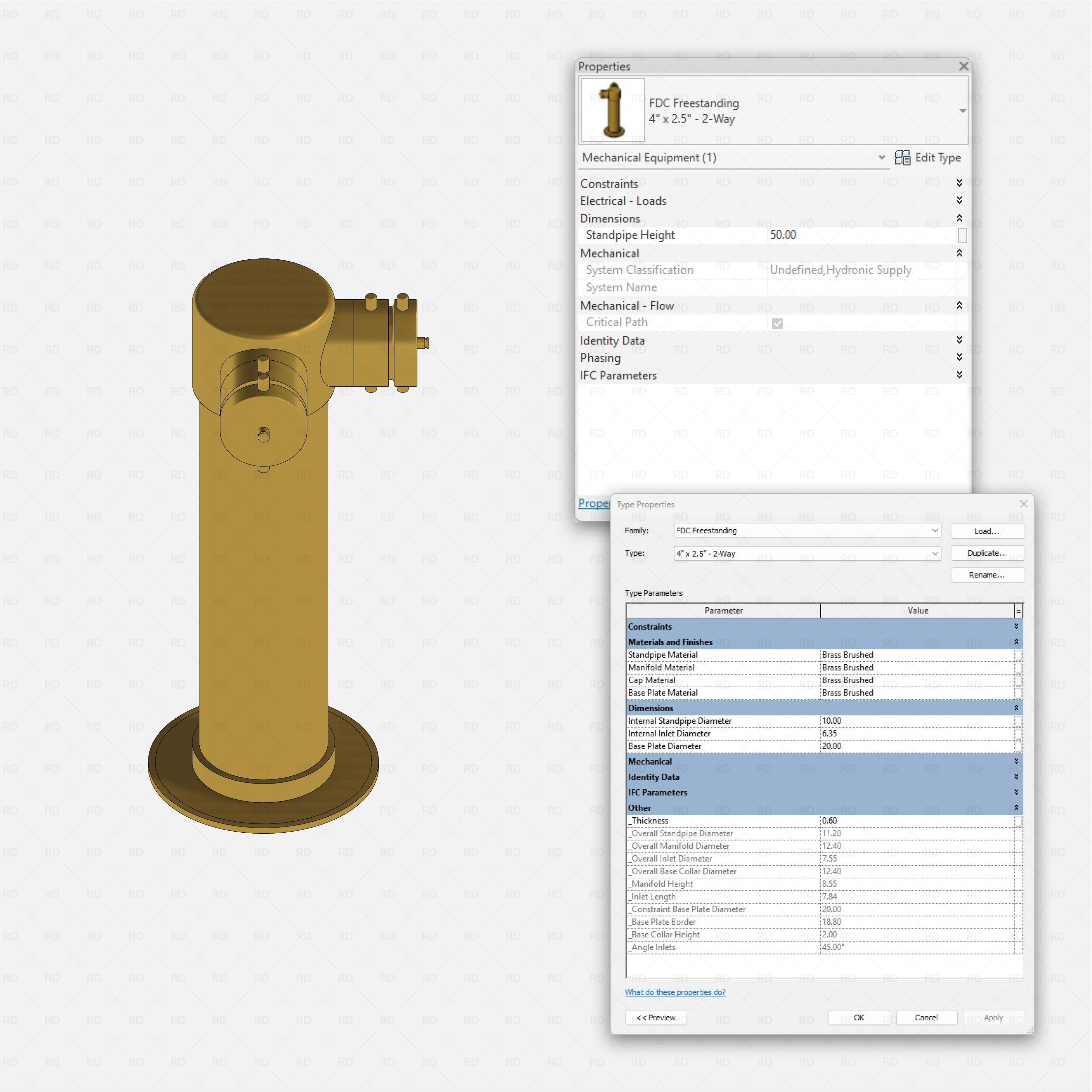Edit Internal Standpipe Diameter value 10.00
Viewport: 1092px width, 1092px height.
coord(917,721)
